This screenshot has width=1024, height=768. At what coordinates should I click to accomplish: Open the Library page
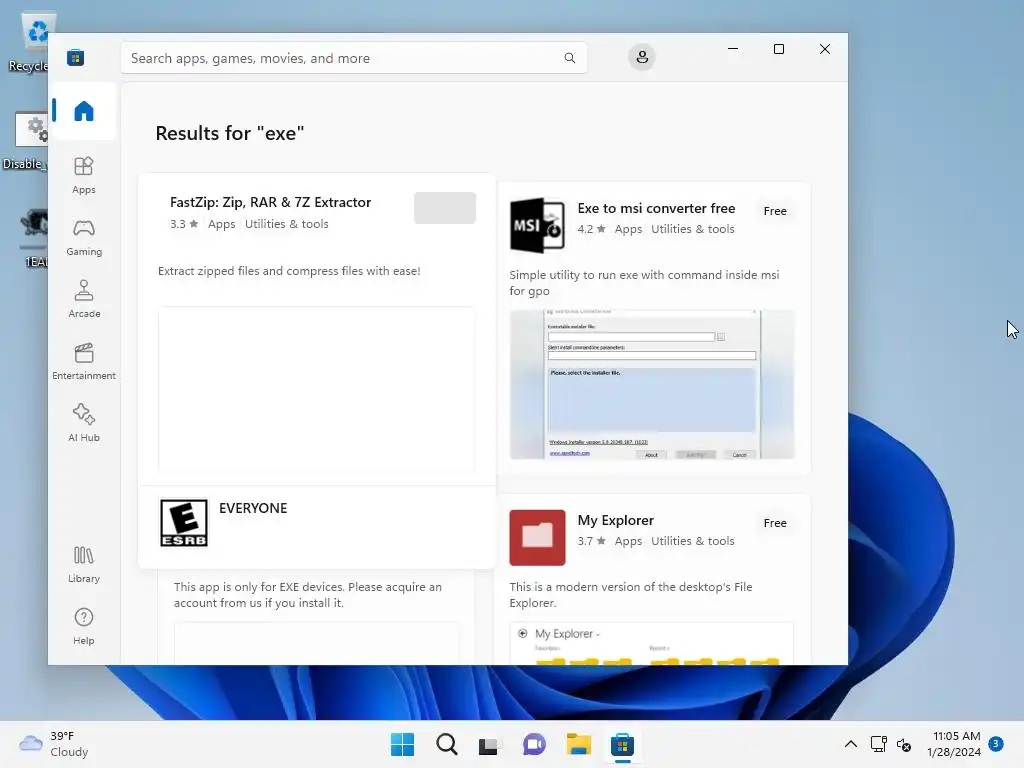84,564
